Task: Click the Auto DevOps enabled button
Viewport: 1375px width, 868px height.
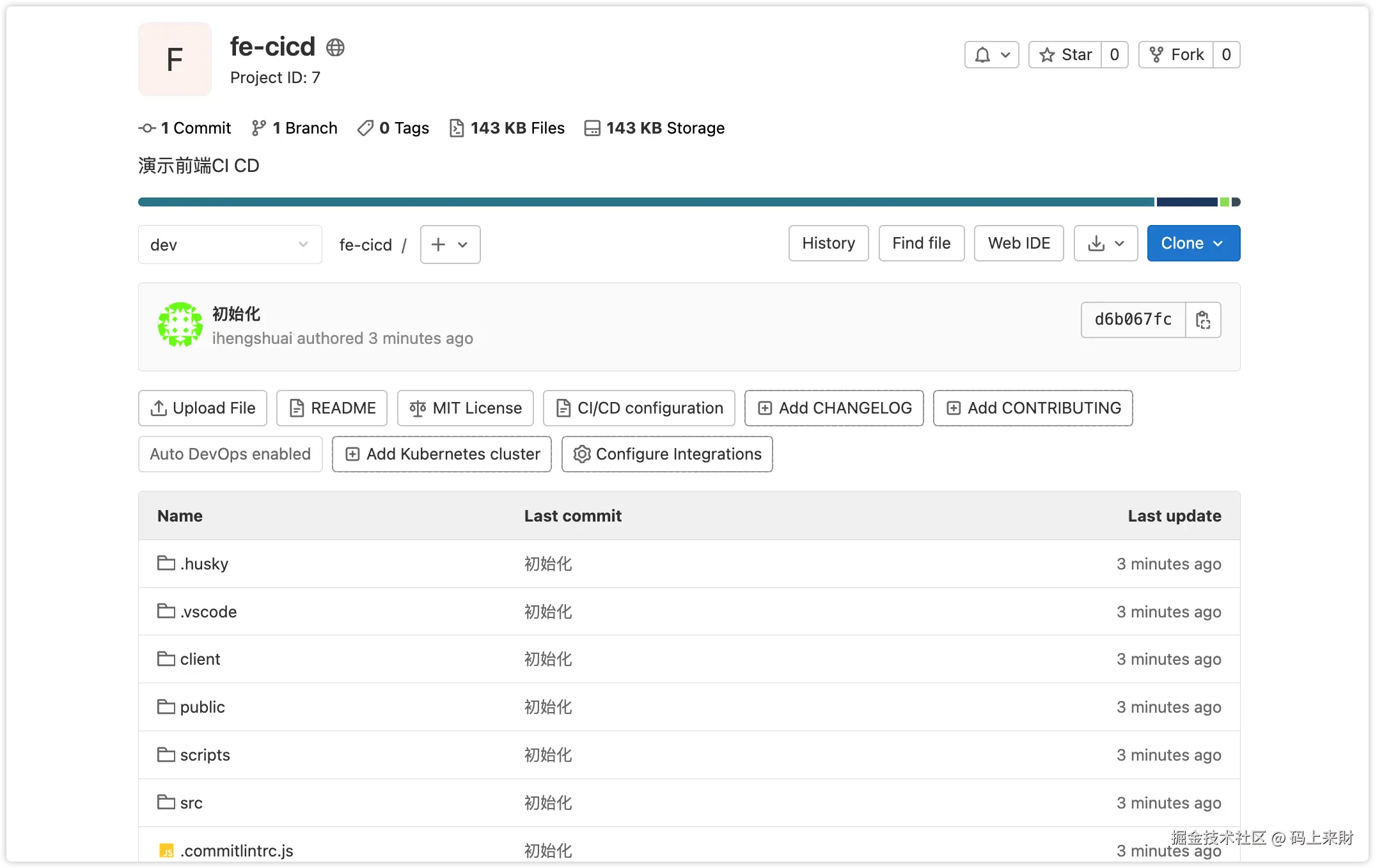Action: pos(230,454)
